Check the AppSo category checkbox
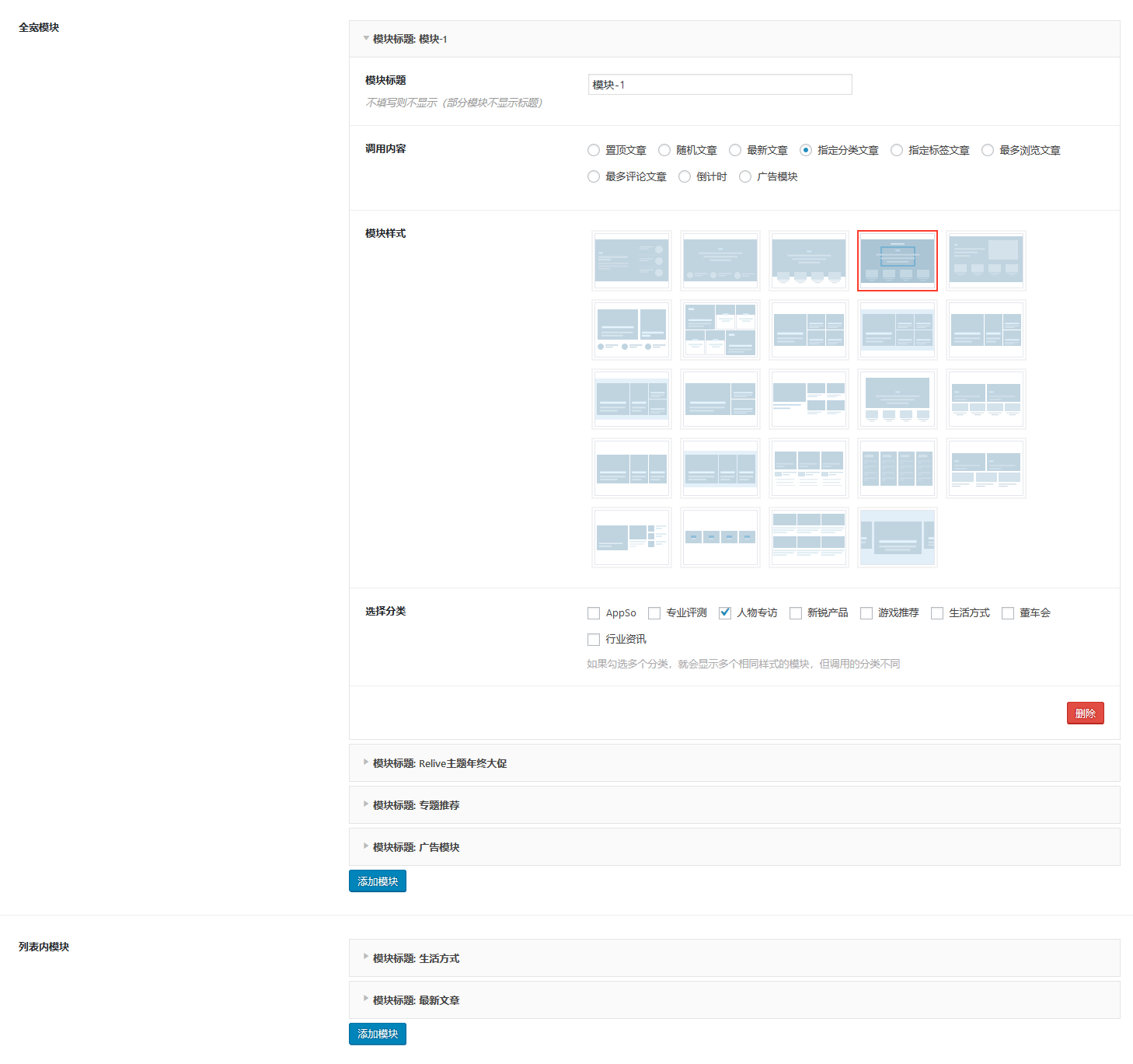 click(x=594, y=613)
